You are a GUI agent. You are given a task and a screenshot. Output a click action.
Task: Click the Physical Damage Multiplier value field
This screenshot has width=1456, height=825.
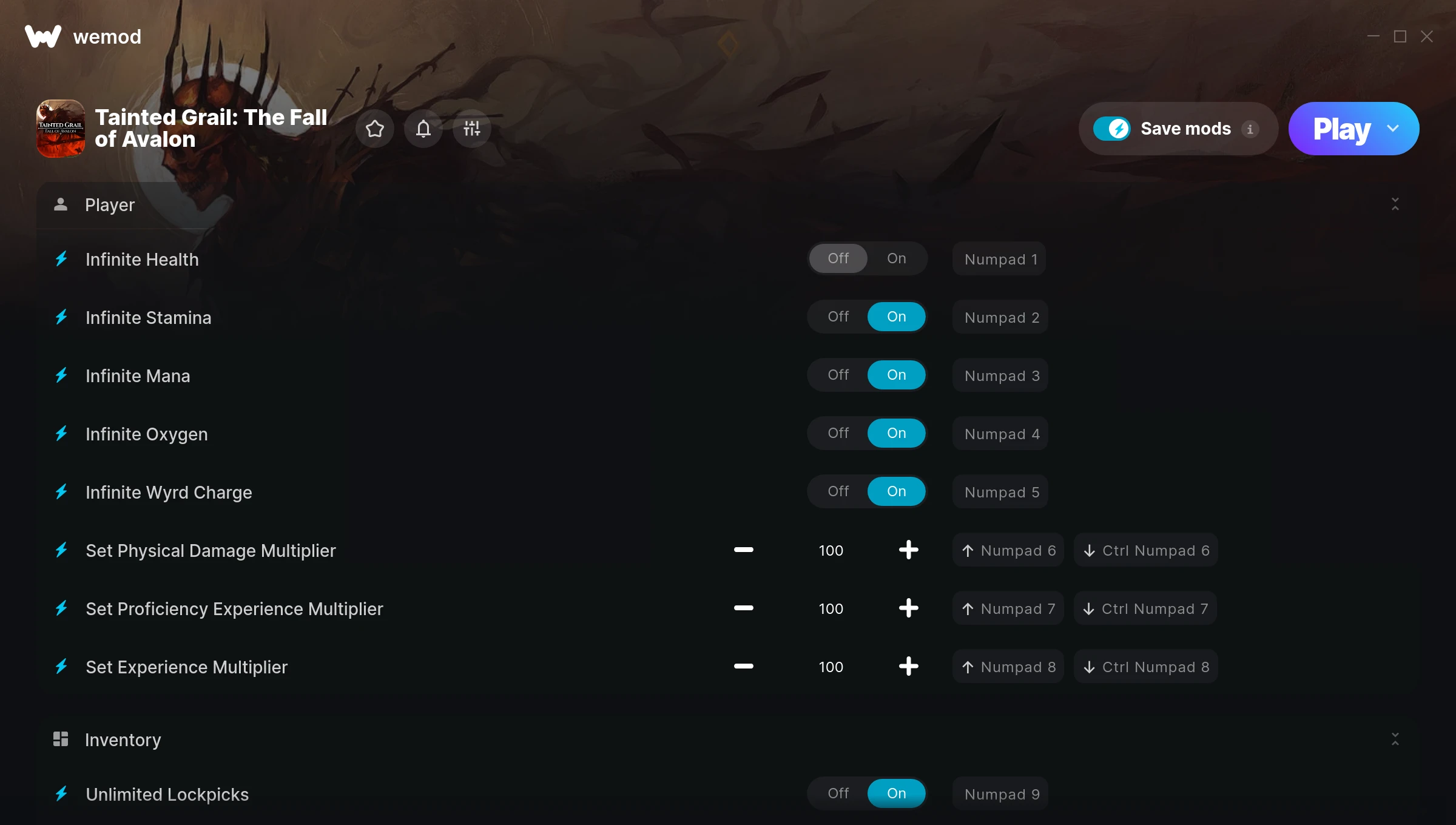831,550
